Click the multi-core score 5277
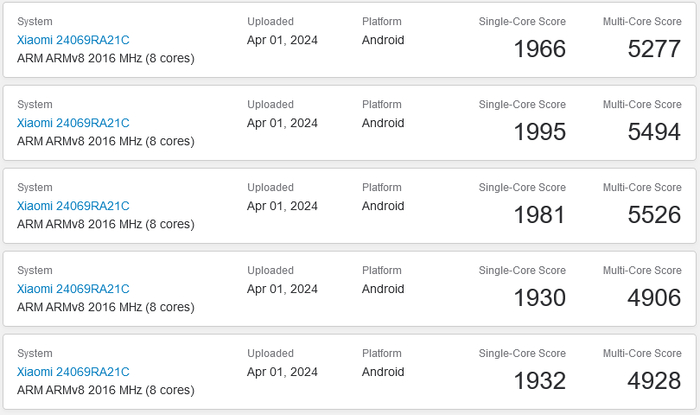 pos(654,49)
